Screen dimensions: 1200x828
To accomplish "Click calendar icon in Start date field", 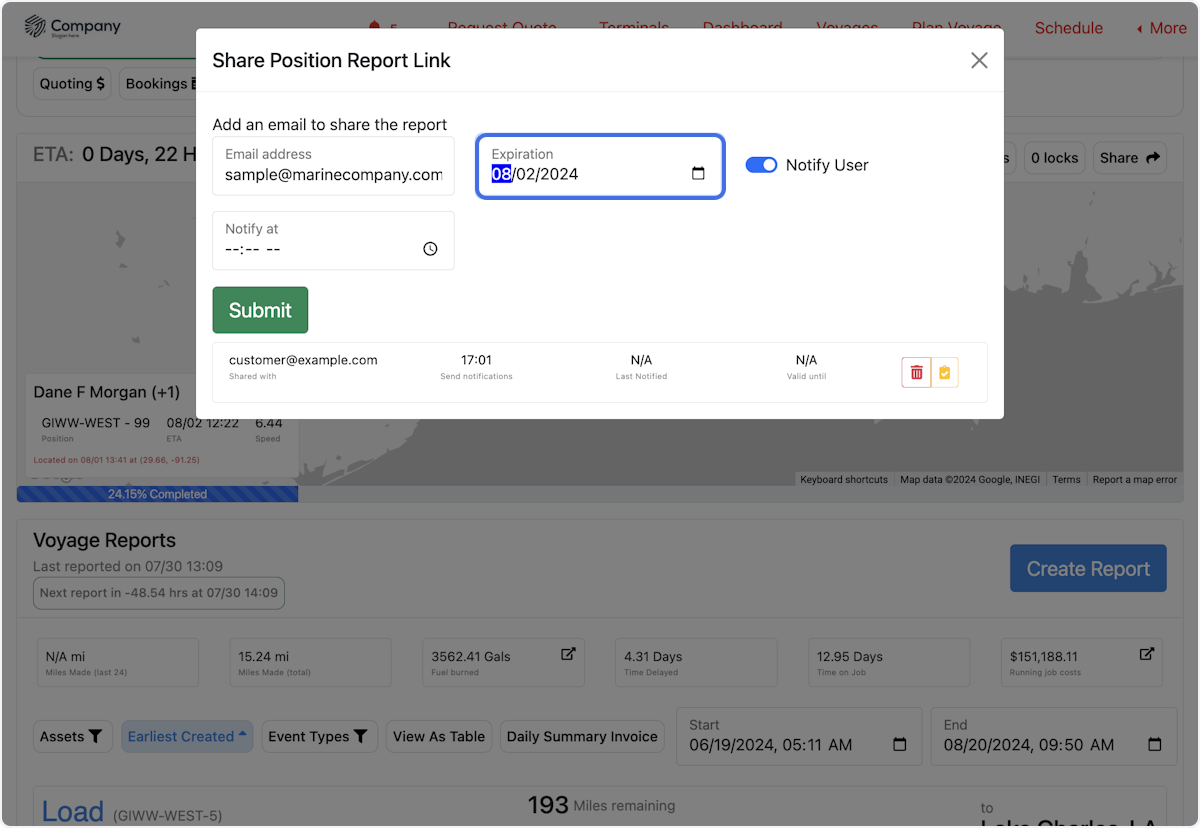I will tap(899, 745).
